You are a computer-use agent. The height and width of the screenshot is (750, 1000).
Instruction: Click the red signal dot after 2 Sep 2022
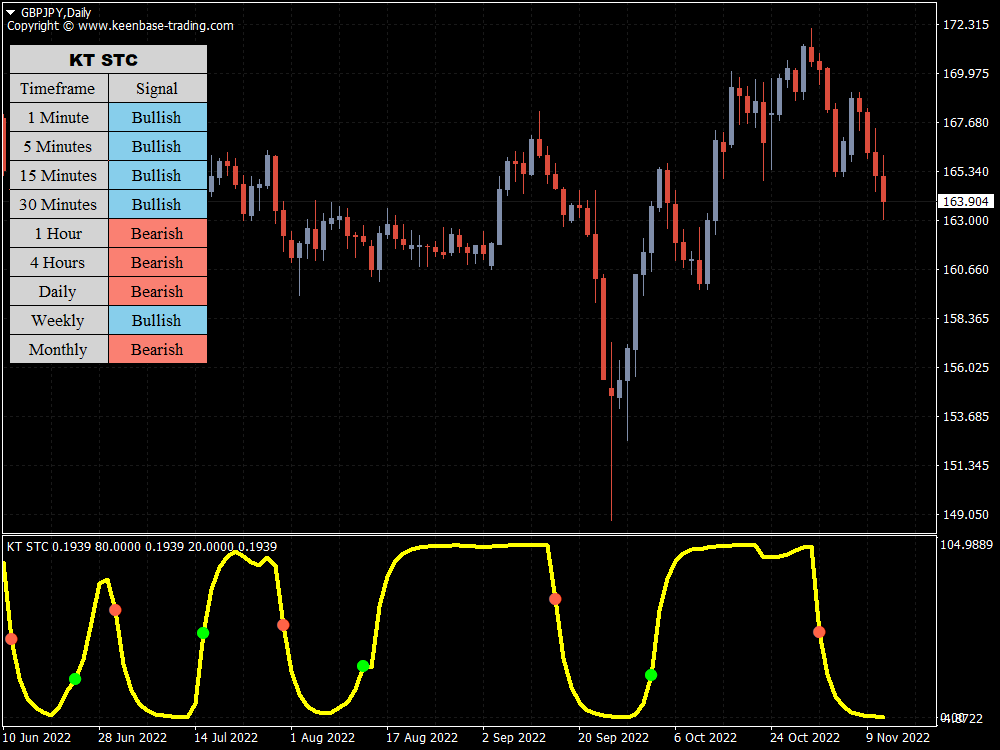point(555,599)
